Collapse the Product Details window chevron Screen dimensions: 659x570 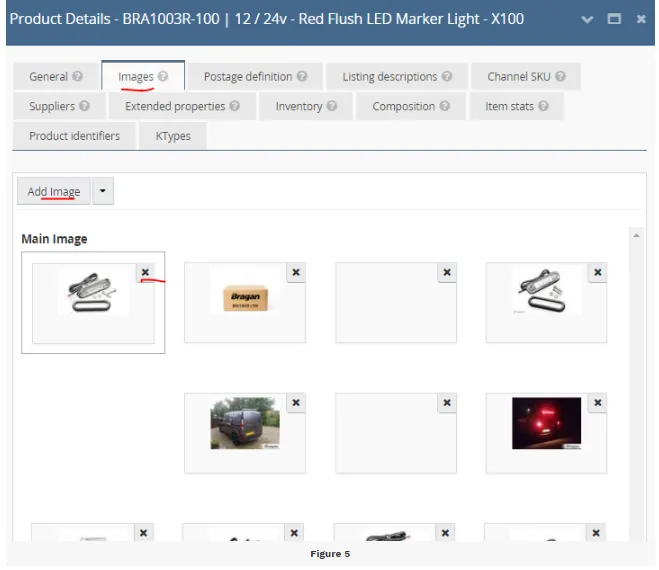pos(587,19)
